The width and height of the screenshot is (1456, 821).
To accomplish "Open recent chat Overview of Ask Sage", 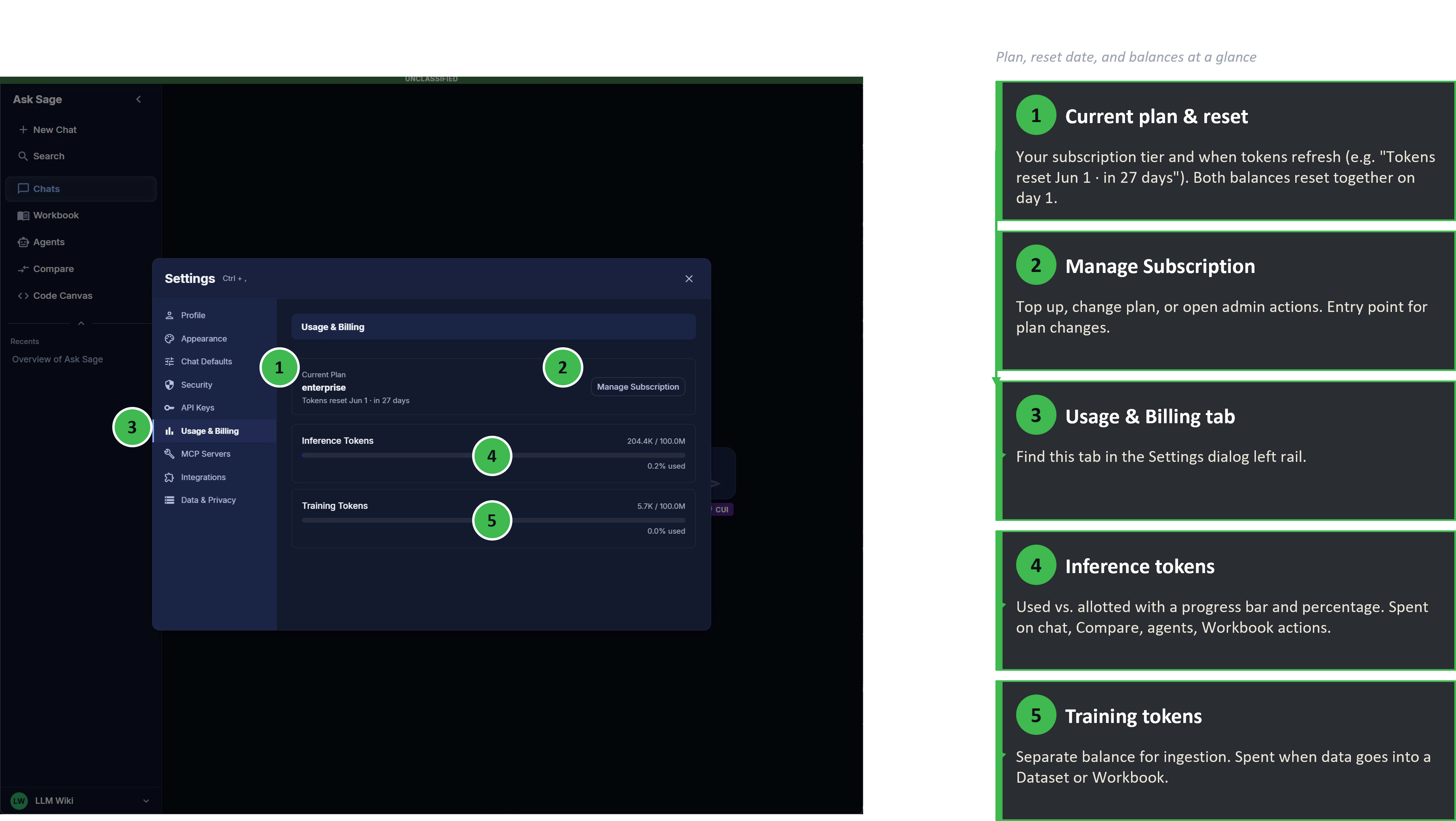I will coord(58,359).
